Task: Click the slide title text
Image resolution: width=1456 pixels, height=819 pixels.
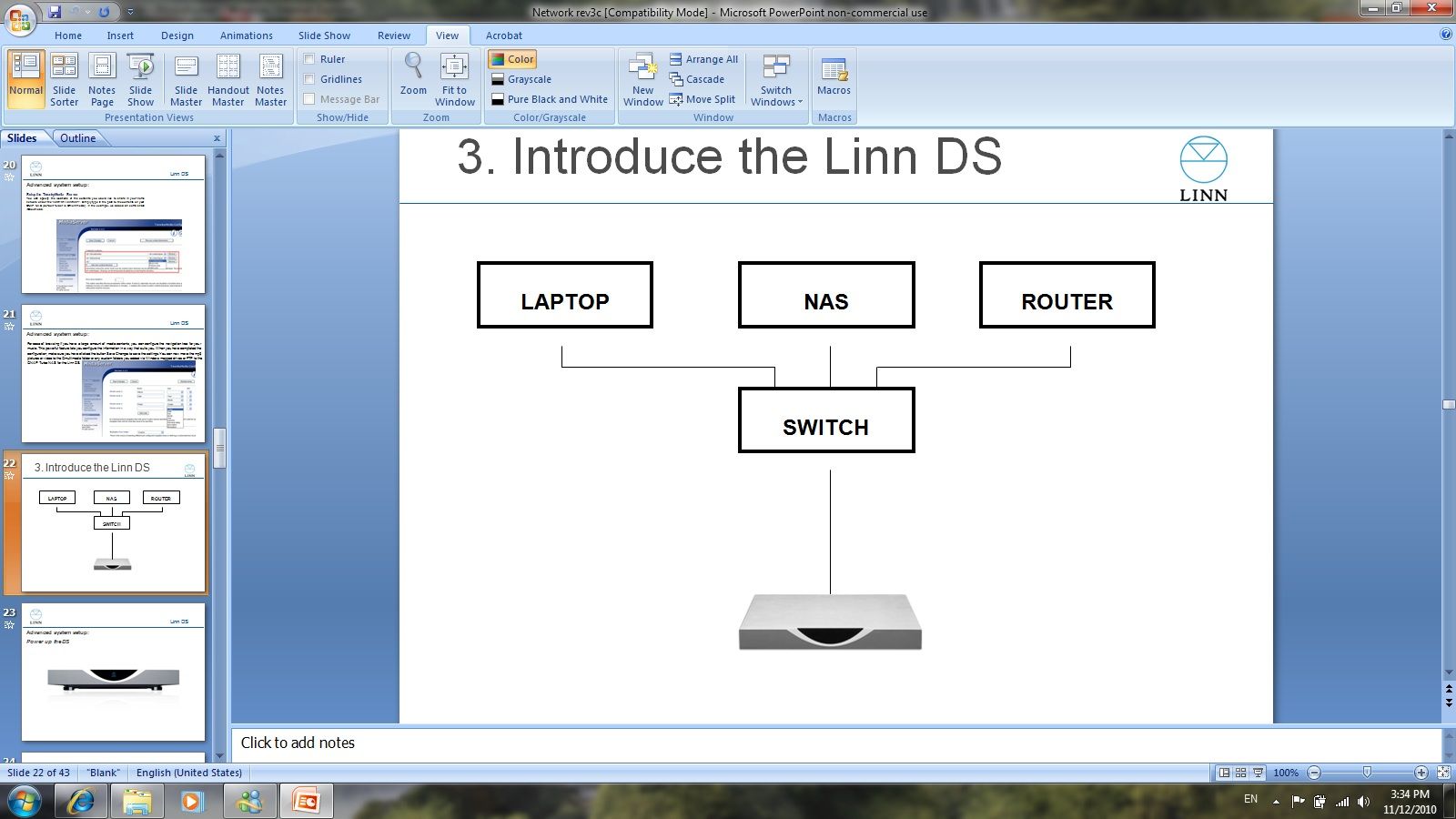Action: coord(729,157)
